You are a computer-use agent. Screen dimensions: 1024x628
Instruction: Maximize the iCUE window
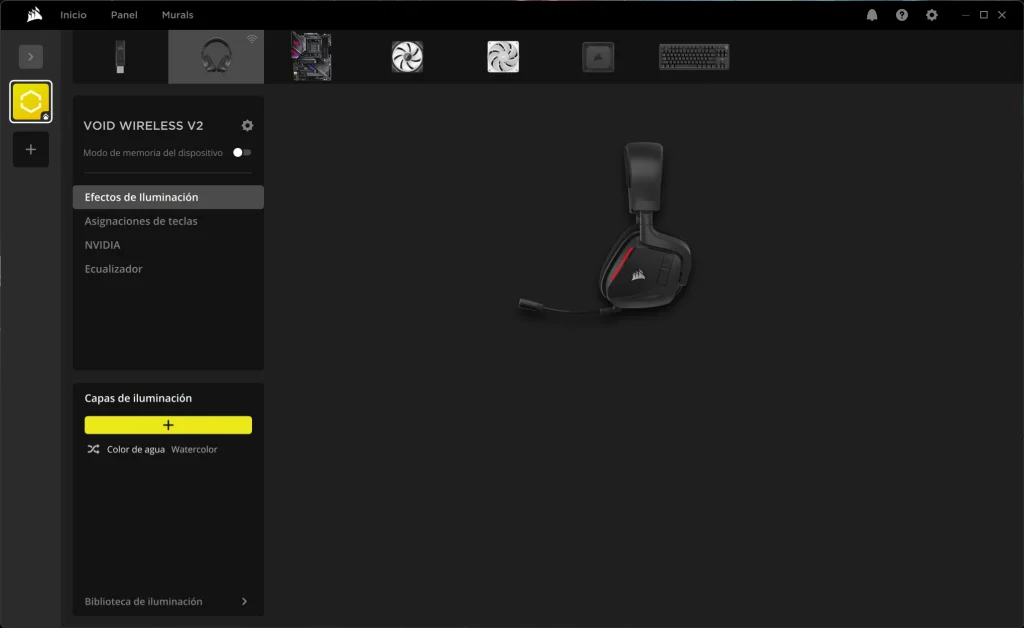[984, 15]
